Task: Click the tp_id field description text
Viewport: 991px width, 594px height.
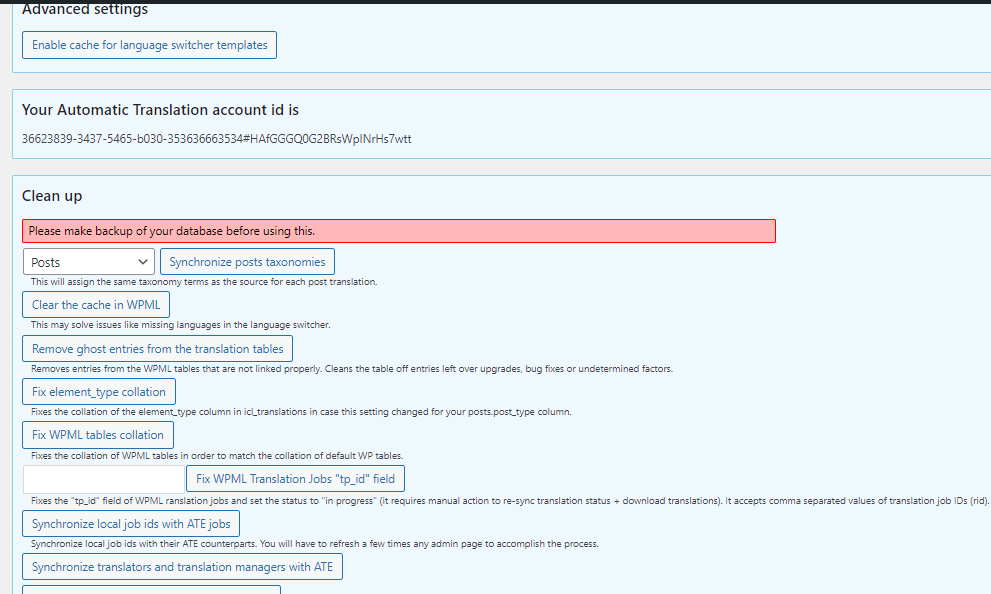Action: [x=509, y=500]
